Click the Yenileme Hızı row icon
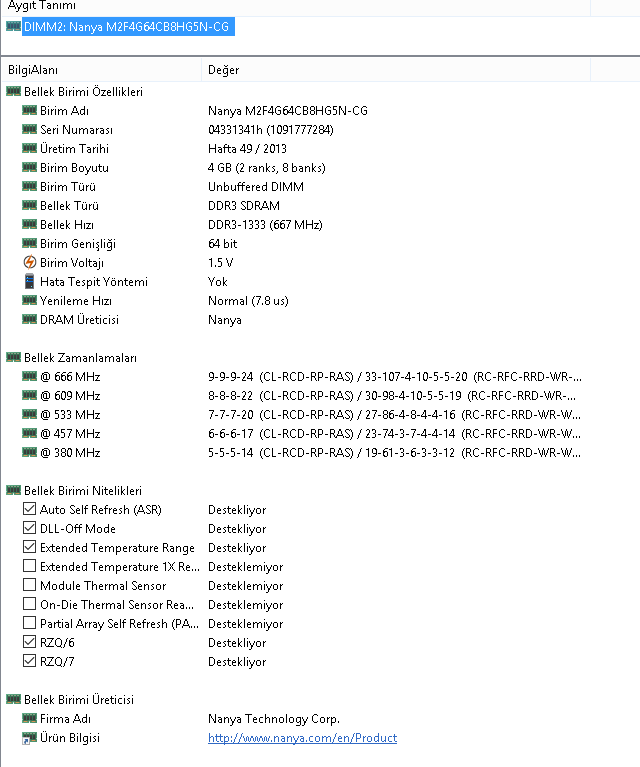 (x=29, y=300)
